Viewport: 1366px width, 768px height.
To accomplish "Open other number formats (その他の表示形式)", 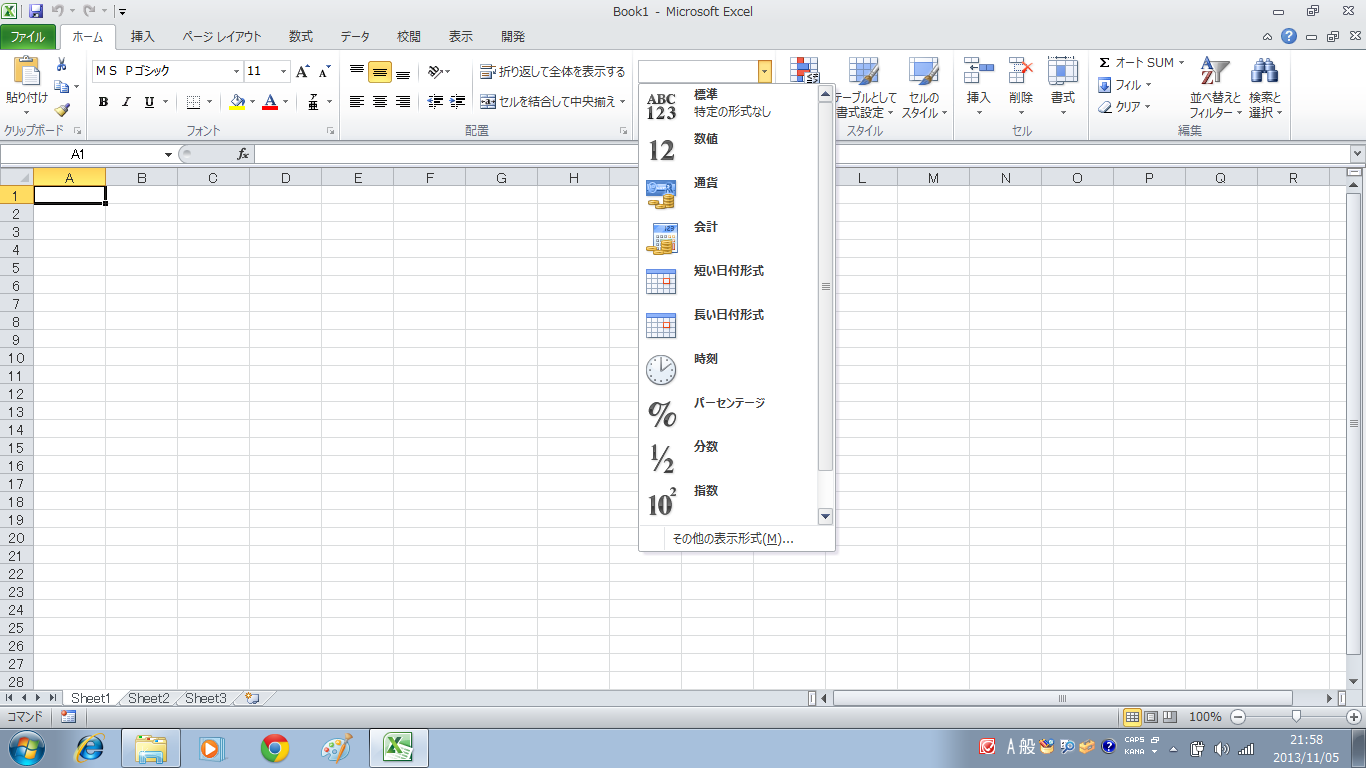I will [732, 539].
